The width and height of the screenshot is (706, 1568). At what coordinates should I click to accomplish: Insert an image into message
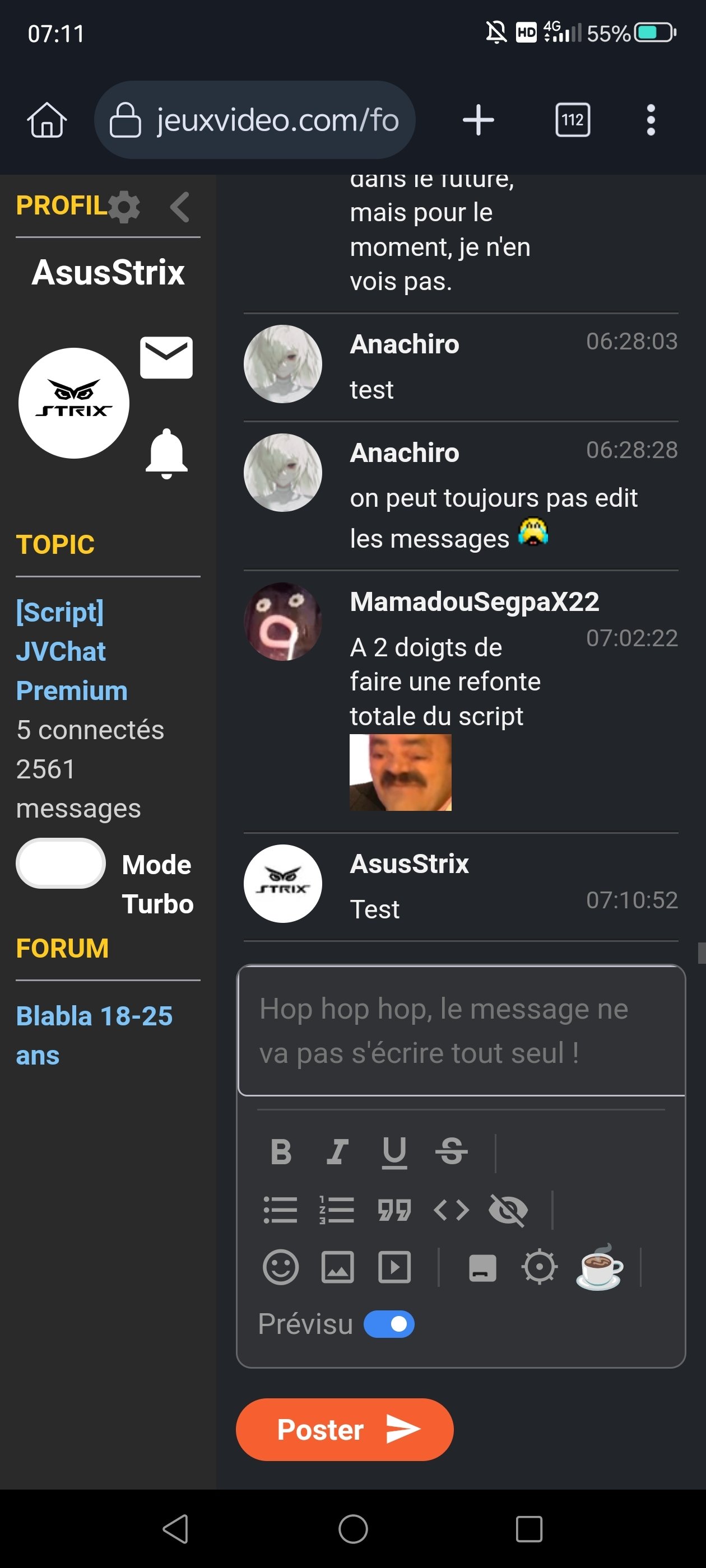pyautogui.click(x=337, y=1267)
